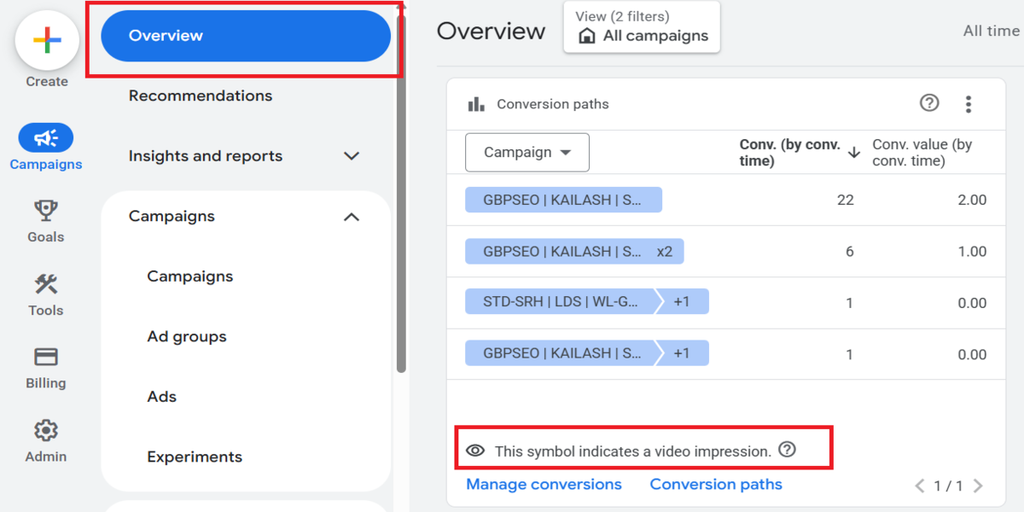Open the Billing card icon
This screenshot has width=1024, height=512.
[x=46, y=357]
